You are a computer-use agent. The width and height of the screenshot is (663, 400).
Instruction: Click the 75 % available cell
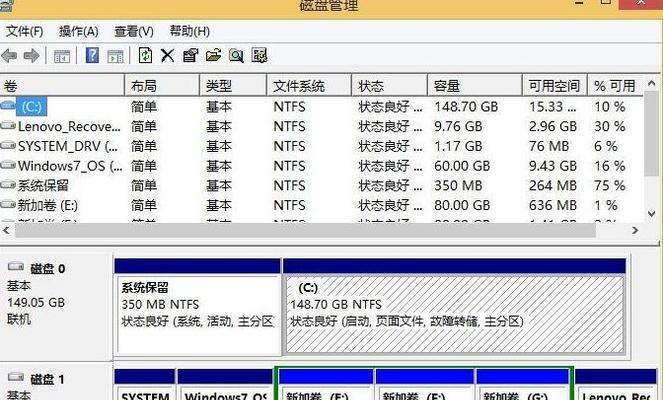click(x=610, y=186)
